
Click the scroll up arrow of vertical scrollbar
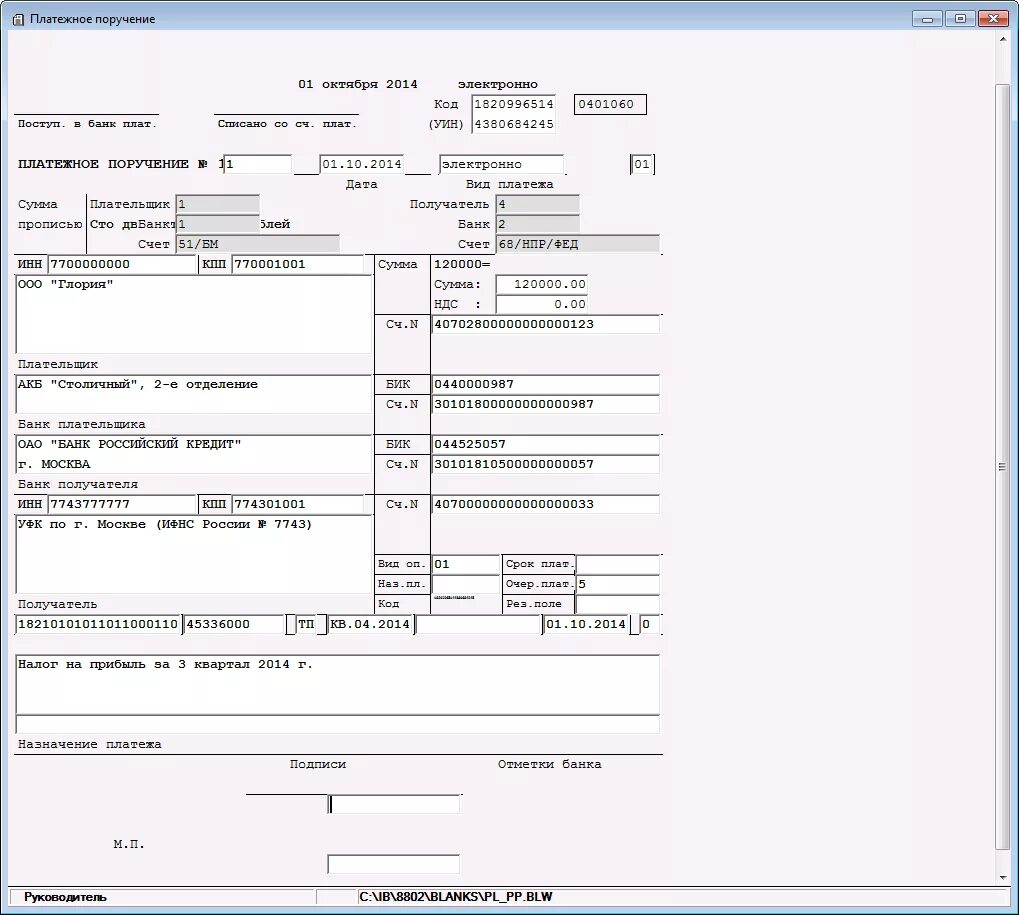(x=1003, y=40)
